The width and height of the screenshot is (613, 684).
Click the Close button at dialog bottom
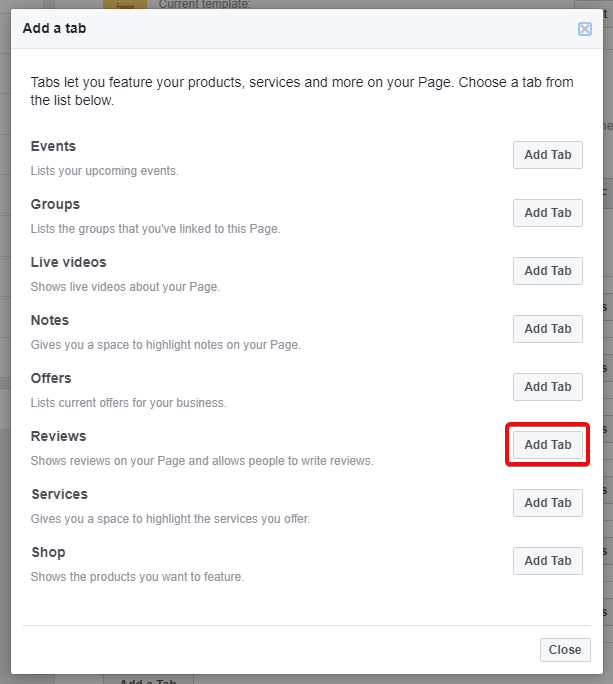pyautogui.click(x=565, y=650)
